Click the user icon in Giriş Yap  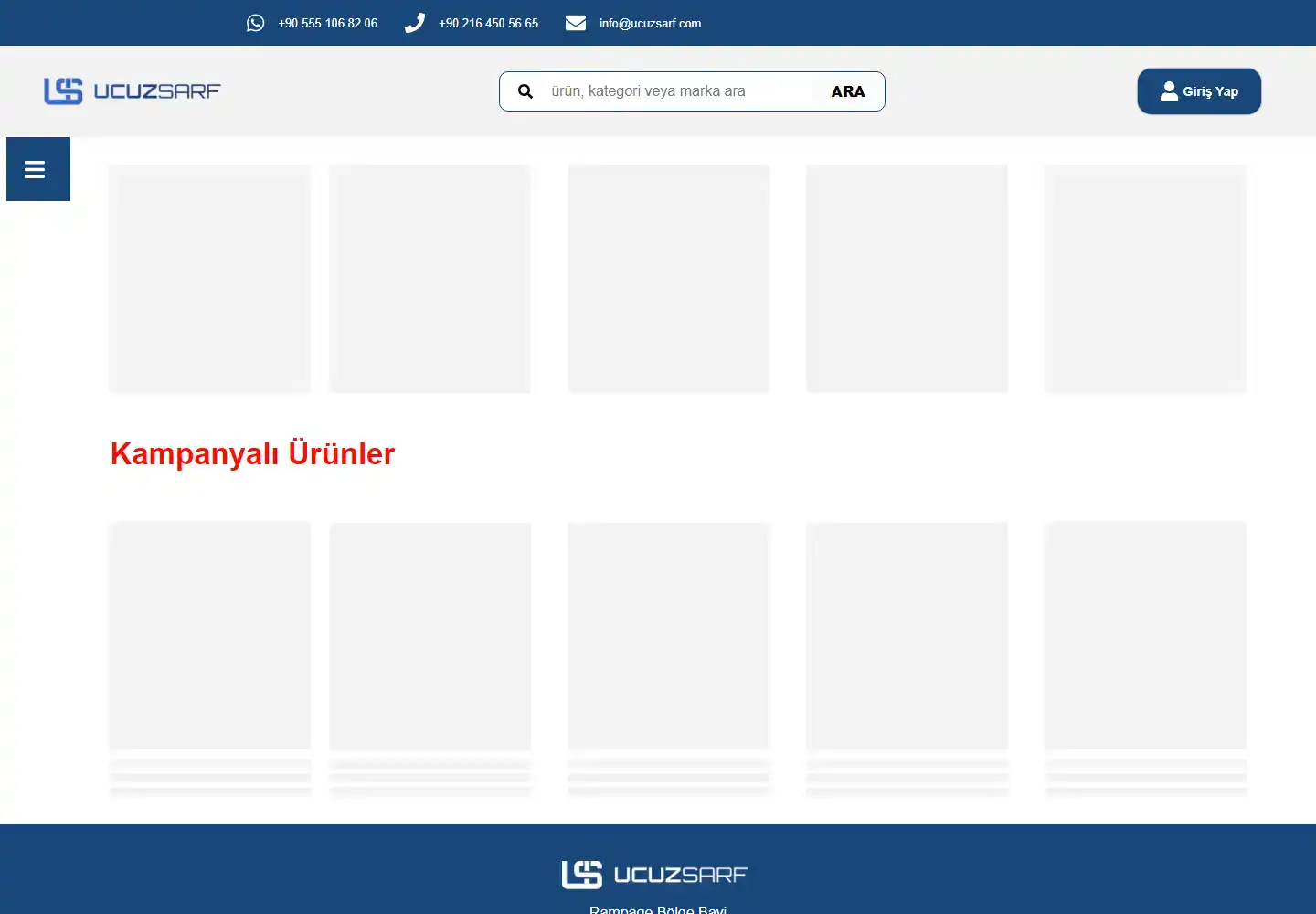[x=1169, y=91]
